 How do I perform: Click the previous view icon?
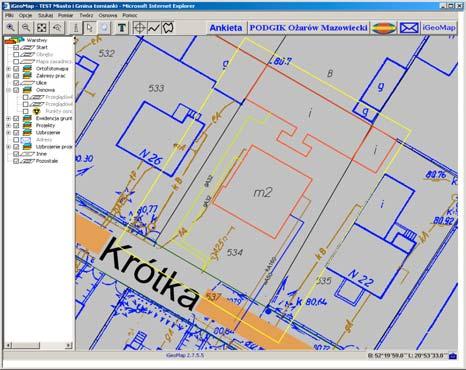coord(57,28)
